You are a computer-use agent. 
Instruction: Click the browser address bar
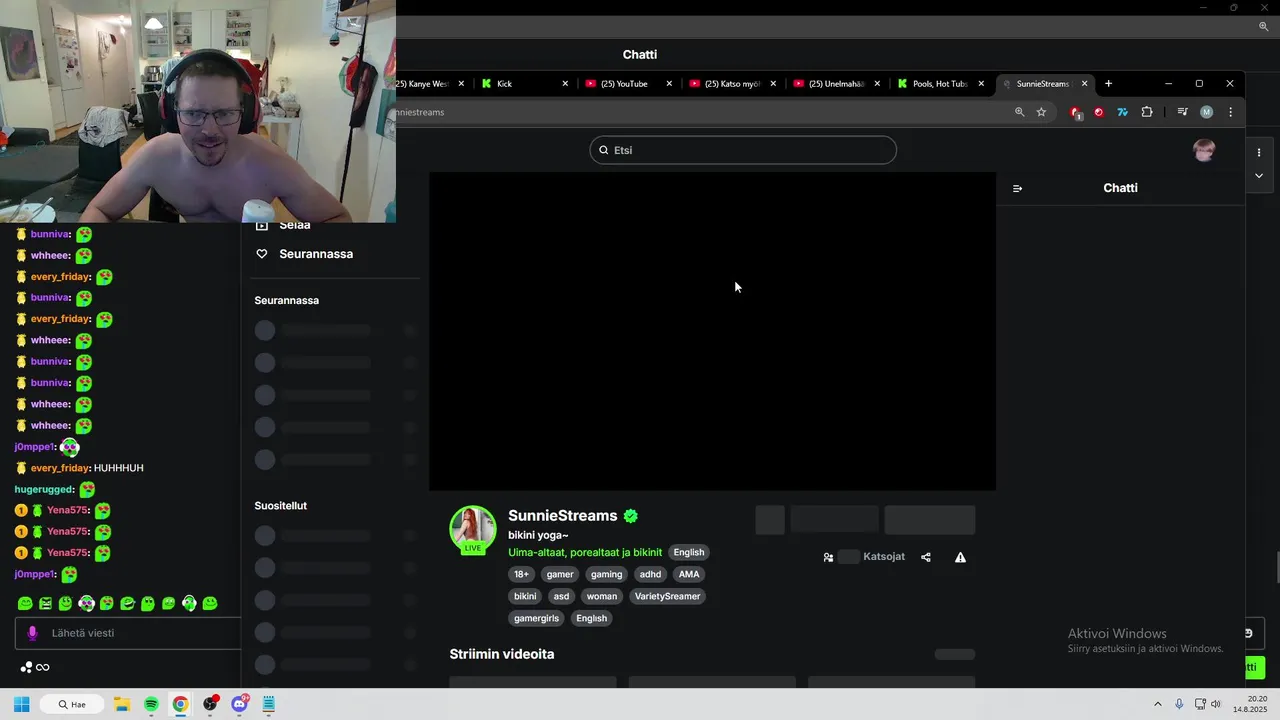point(700,112)
